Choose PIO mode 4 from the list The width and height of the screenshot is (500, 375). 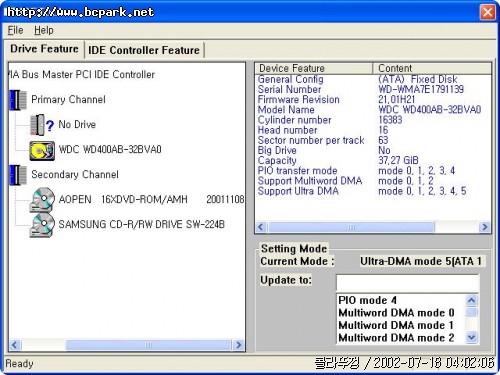[x=401, y=300]
